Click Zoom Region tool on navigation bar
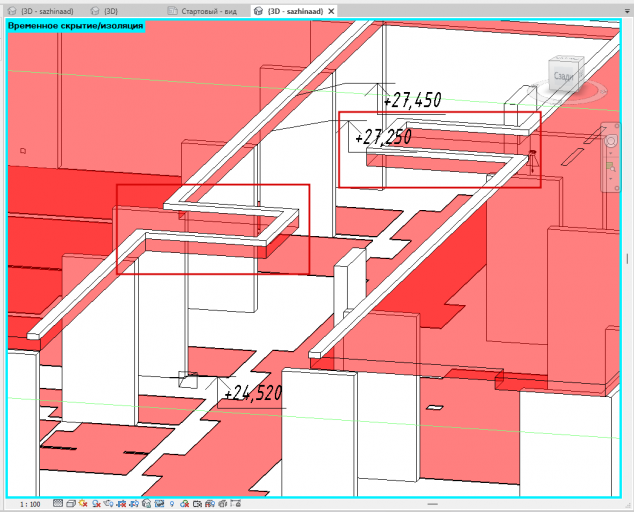 coord(611,167)
